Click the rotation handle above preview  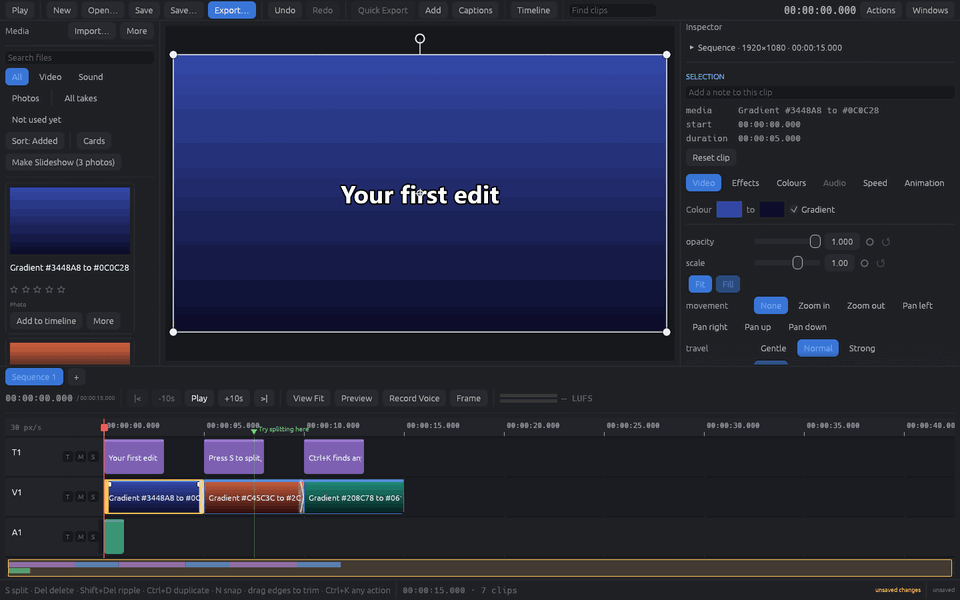(x=420, y=39)
